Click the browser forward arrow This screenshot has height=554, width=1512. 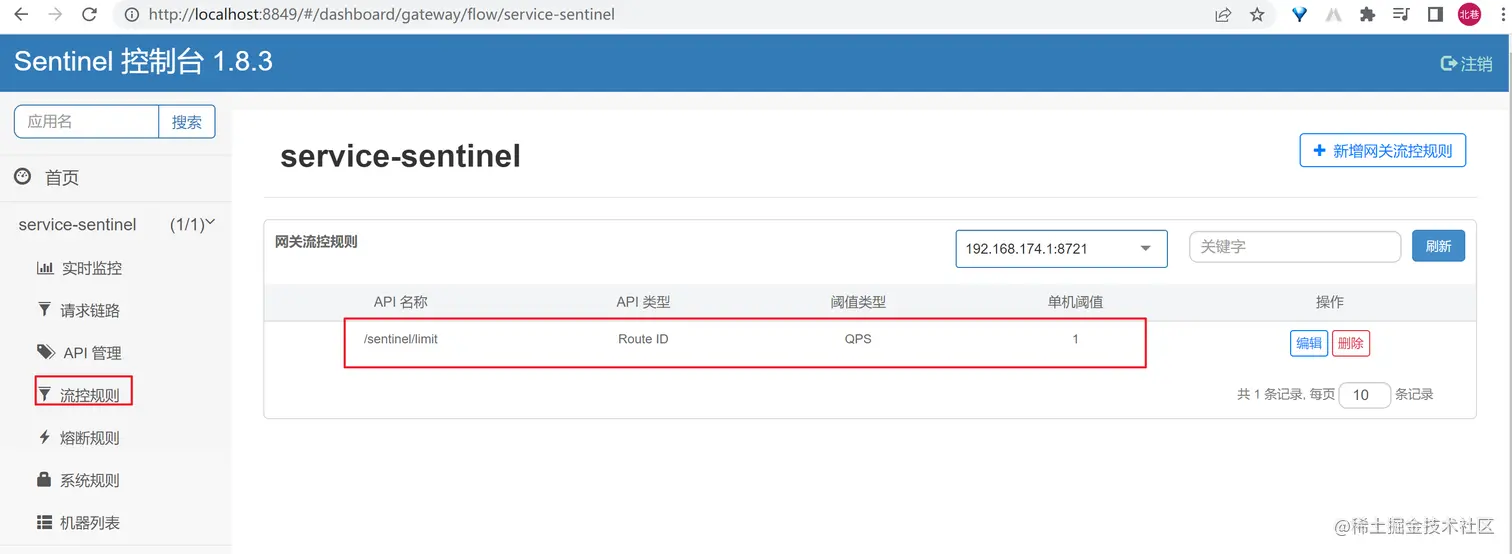coord(55,15)
